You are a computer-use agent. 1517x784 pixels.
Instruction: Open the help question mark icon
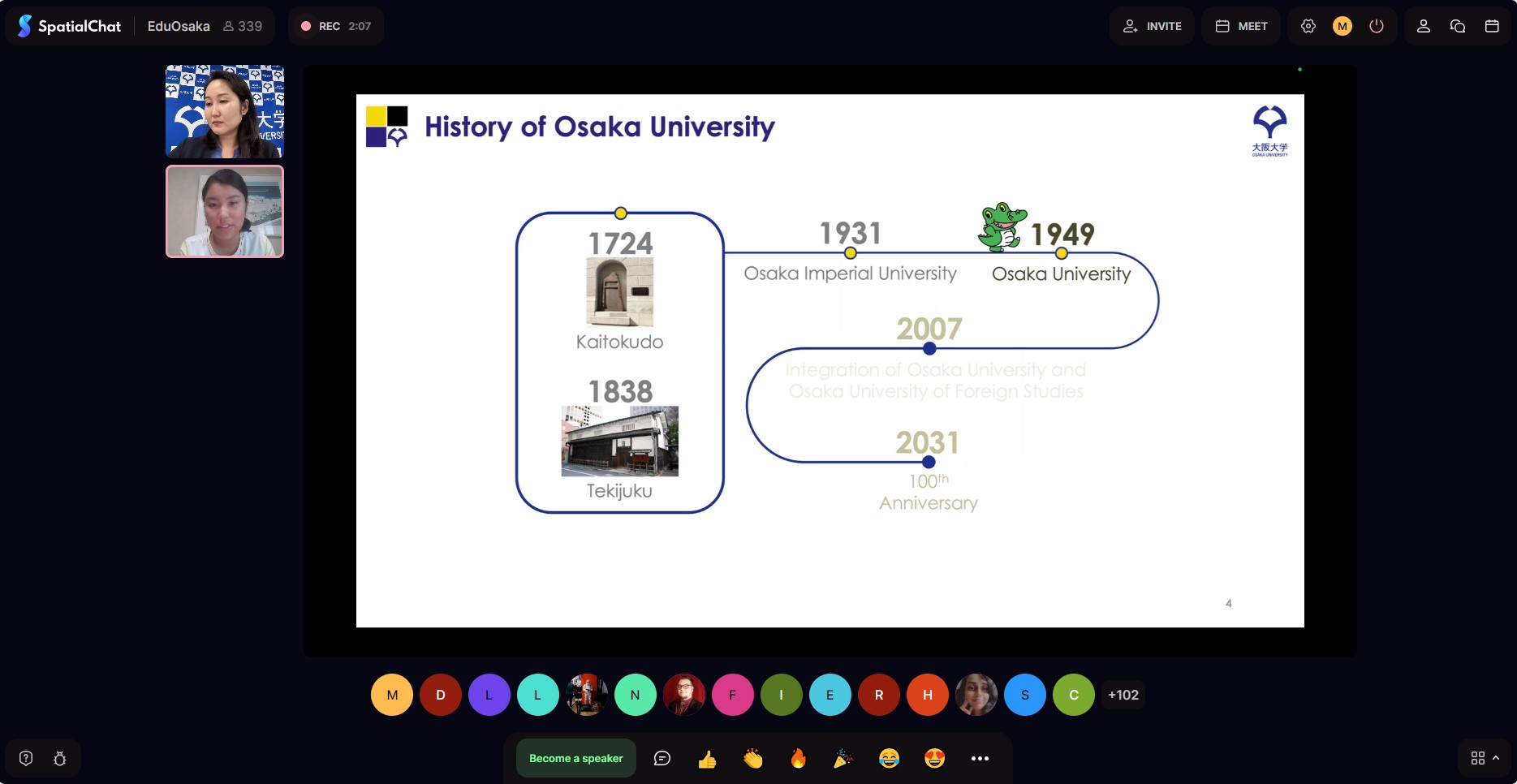pos(26,758)
